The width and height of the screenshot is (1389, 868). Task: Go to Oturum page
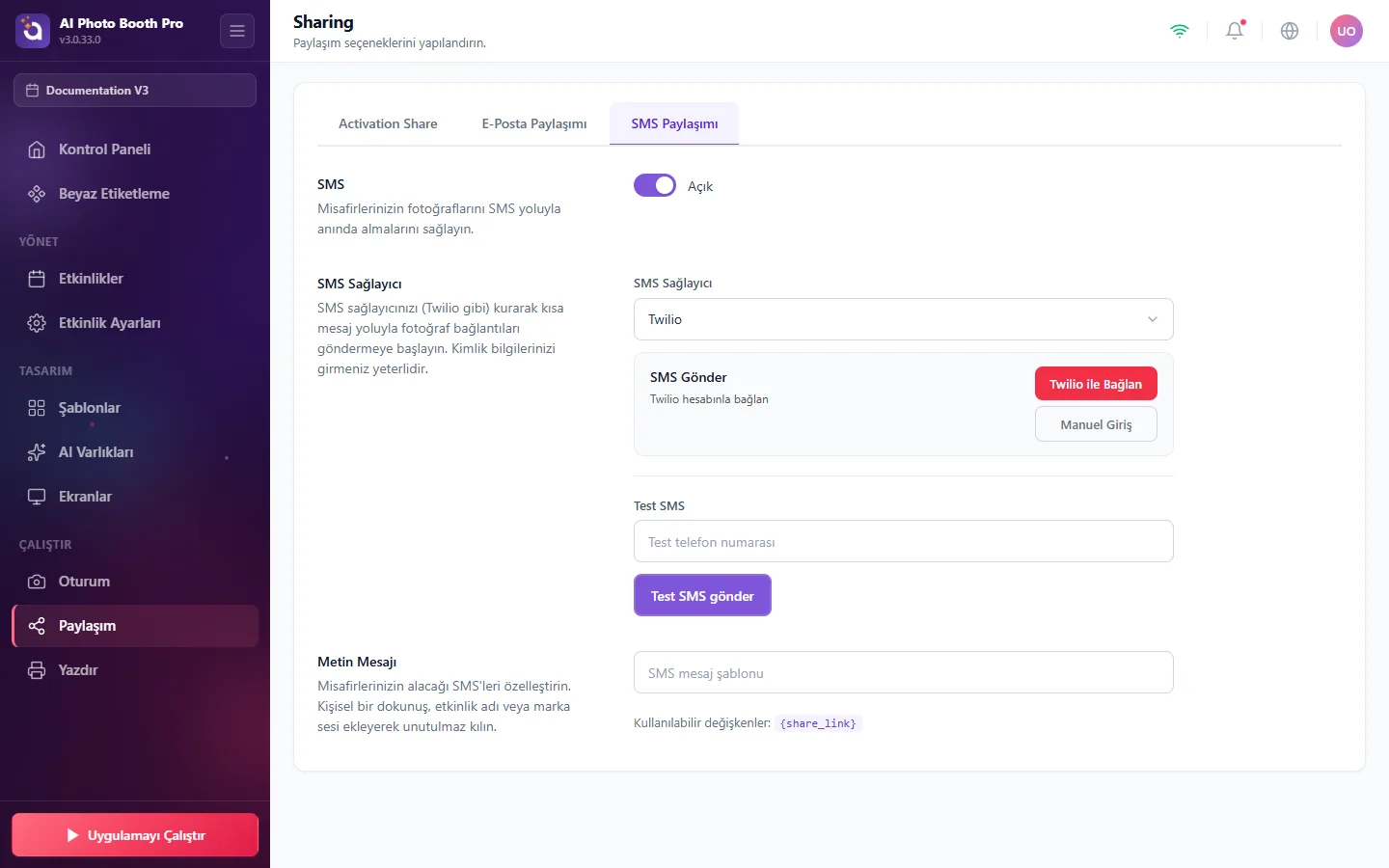tap(135, 582)
